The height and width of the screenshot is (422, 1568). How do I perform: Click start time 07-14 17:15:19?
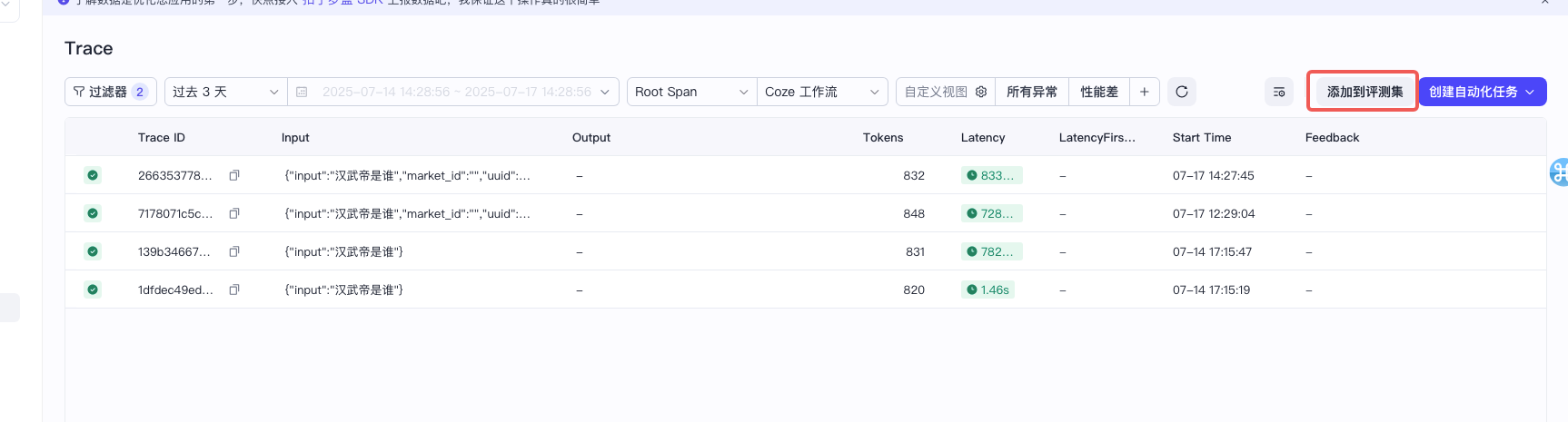[1211, 290]
